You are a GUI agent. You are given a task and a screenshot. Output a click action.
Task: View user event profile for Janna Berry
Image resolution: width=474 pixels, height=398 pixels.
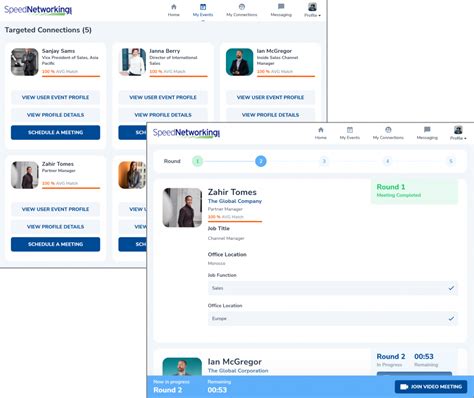163,97
